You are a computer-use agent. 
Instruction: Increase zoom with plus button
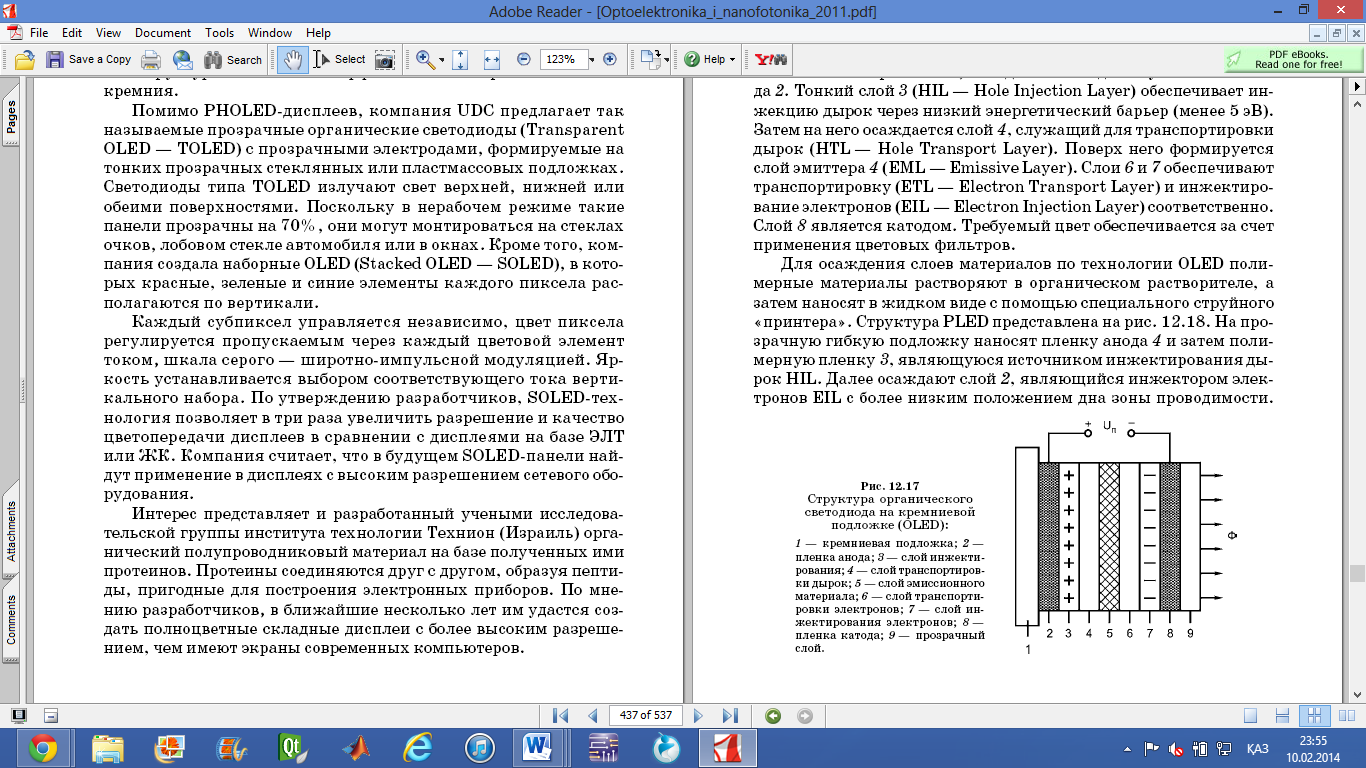click(609, 59)
